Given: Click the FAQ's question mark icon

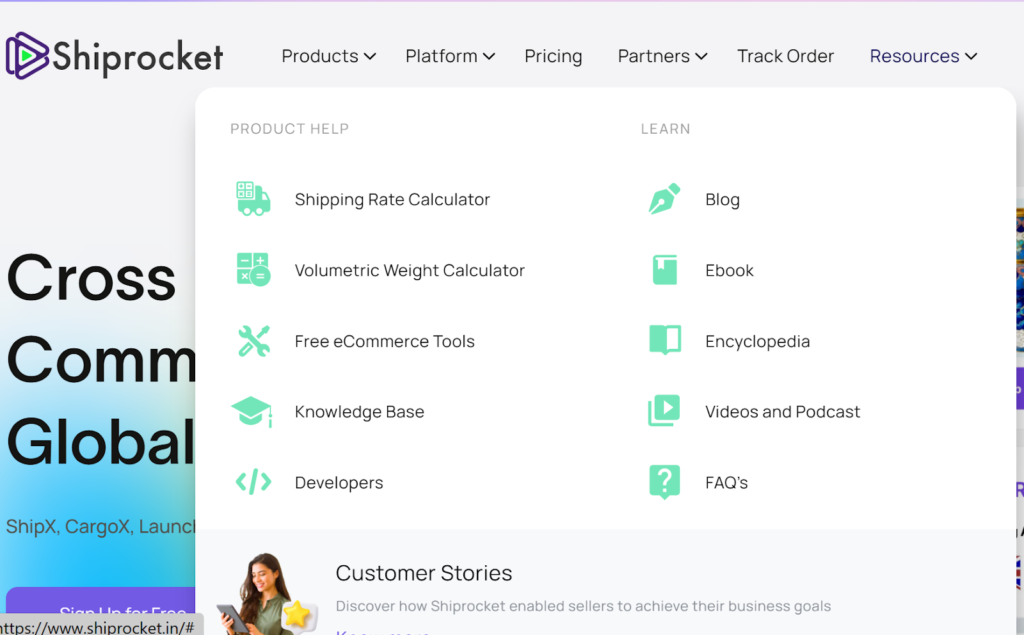Looking at the screenshot, I should pos(664,482).
